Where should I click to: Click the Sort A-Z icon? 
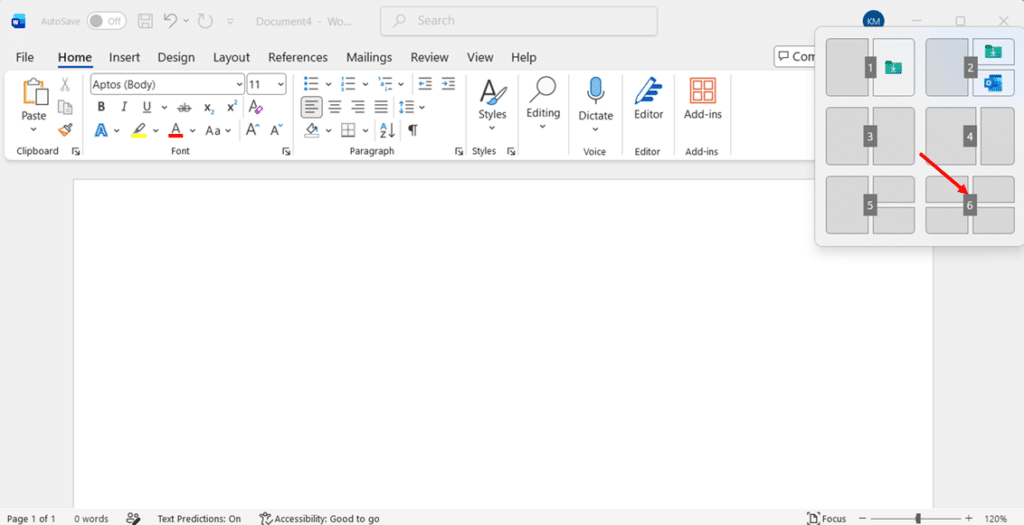[387, 130]
